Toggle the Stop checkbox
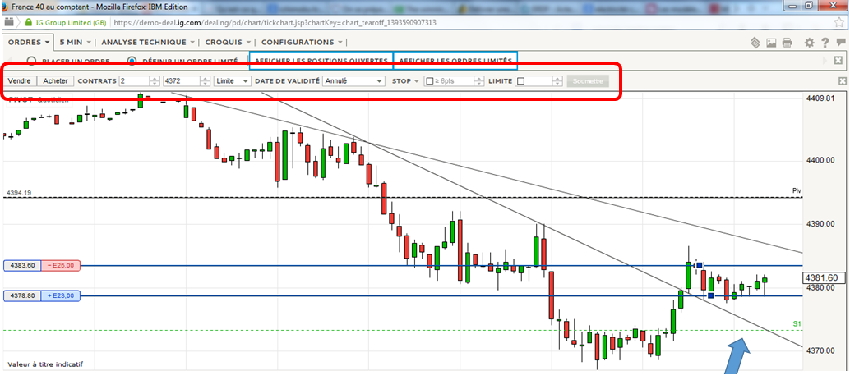 pyautogui.click(x=429, y=81)
